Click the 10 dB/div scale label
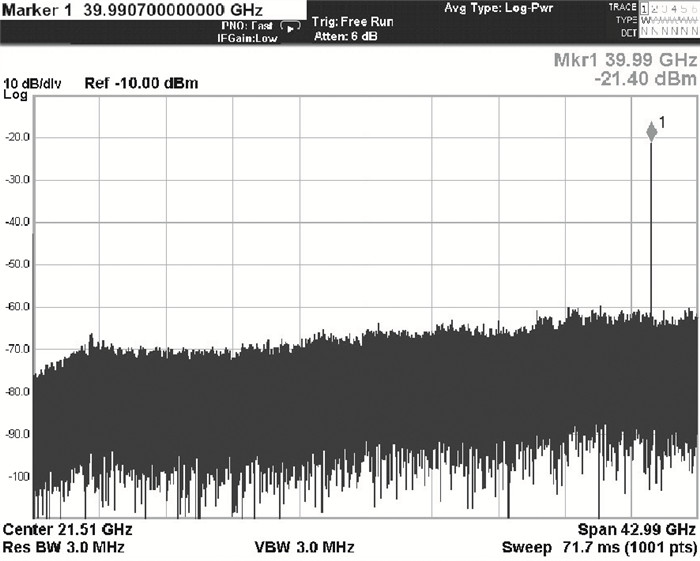 33,83
